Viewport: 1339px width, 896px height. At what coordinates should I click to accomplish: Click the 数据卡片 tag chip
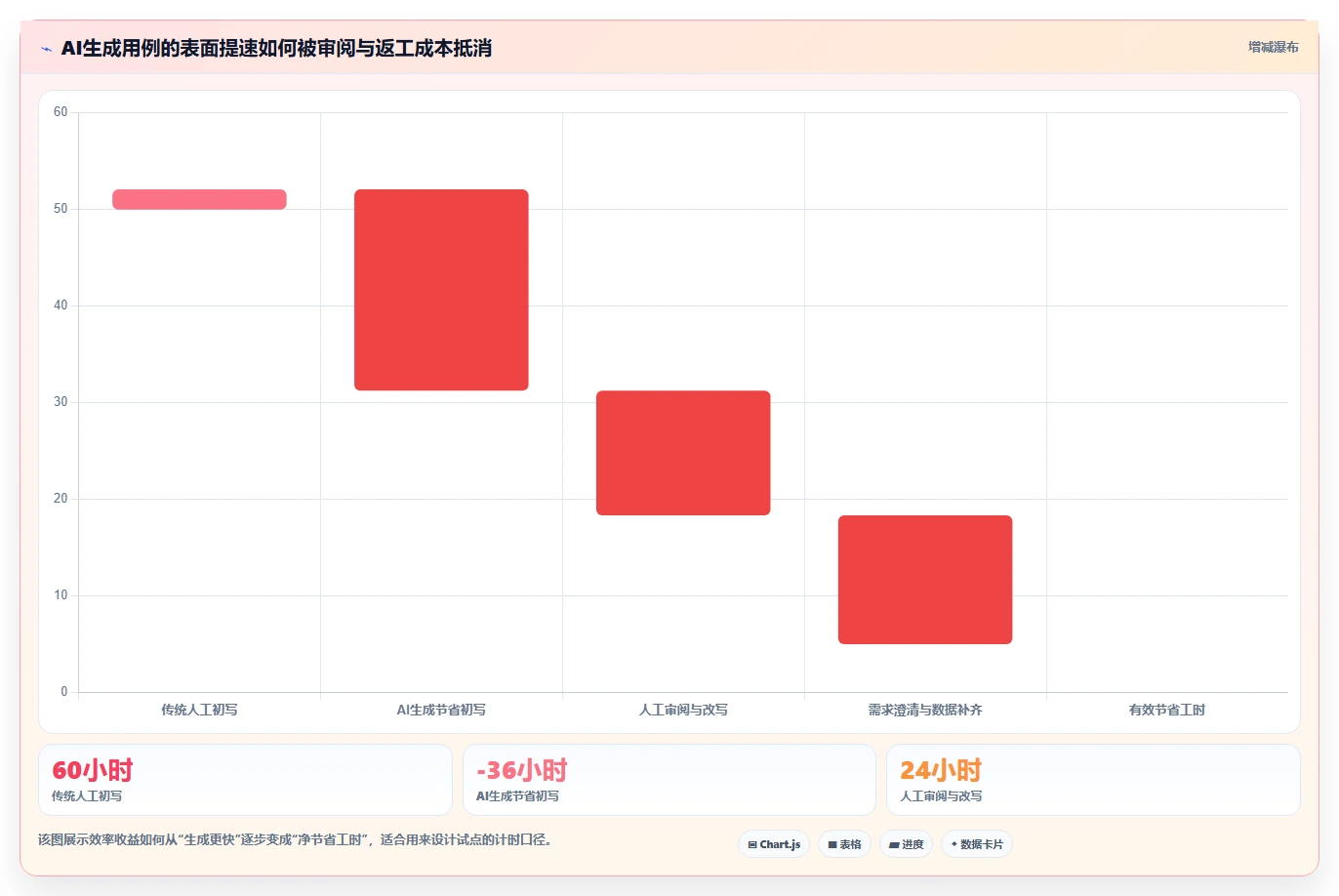click(977, 844)
